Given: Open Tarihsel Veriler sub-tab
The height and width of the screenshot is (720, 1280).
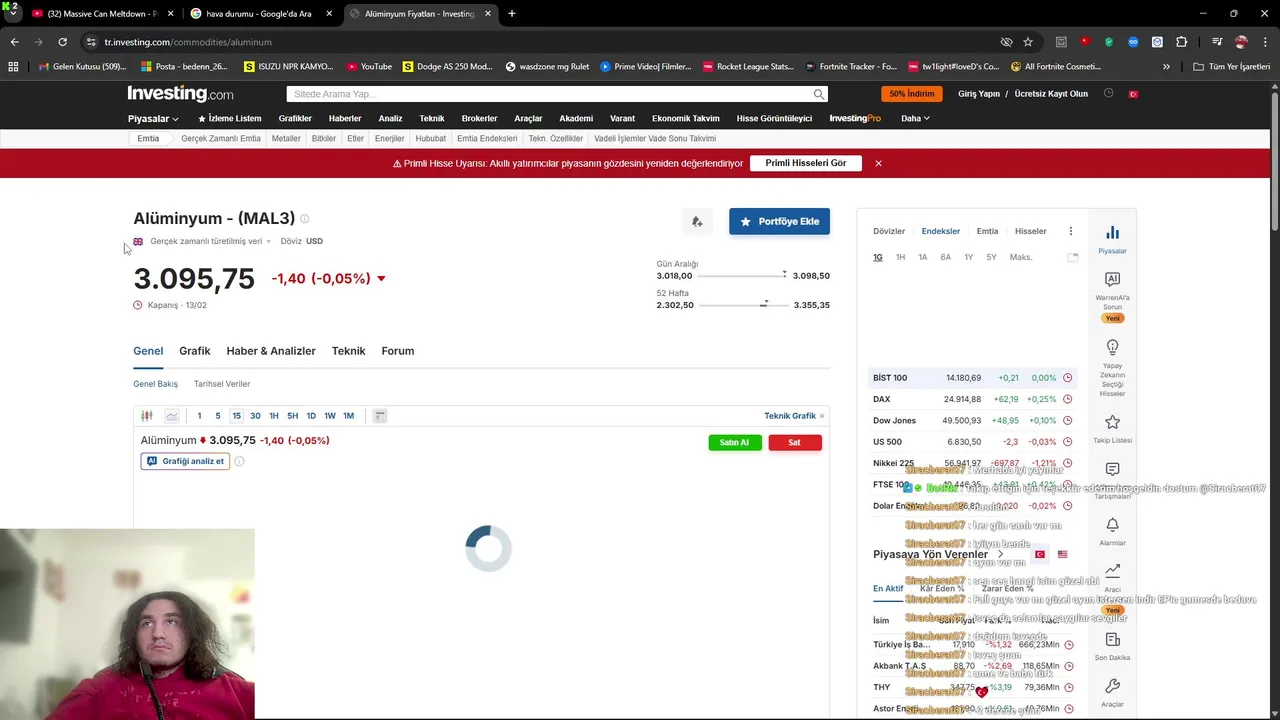Looking at the screenshot, I should click(222, 384).
